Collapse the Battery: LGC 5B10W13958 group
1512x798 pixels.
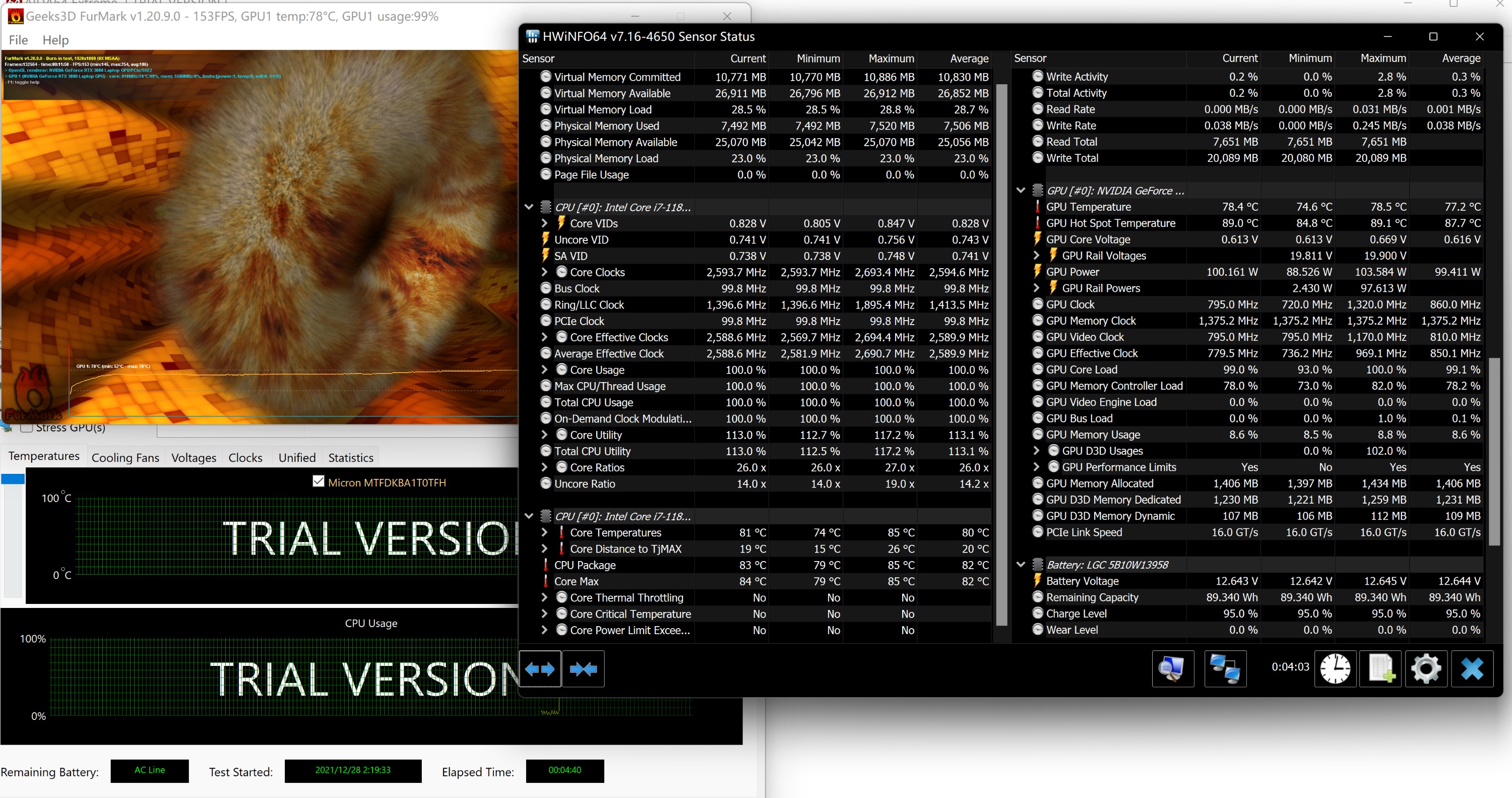(x=1021, y=564)
